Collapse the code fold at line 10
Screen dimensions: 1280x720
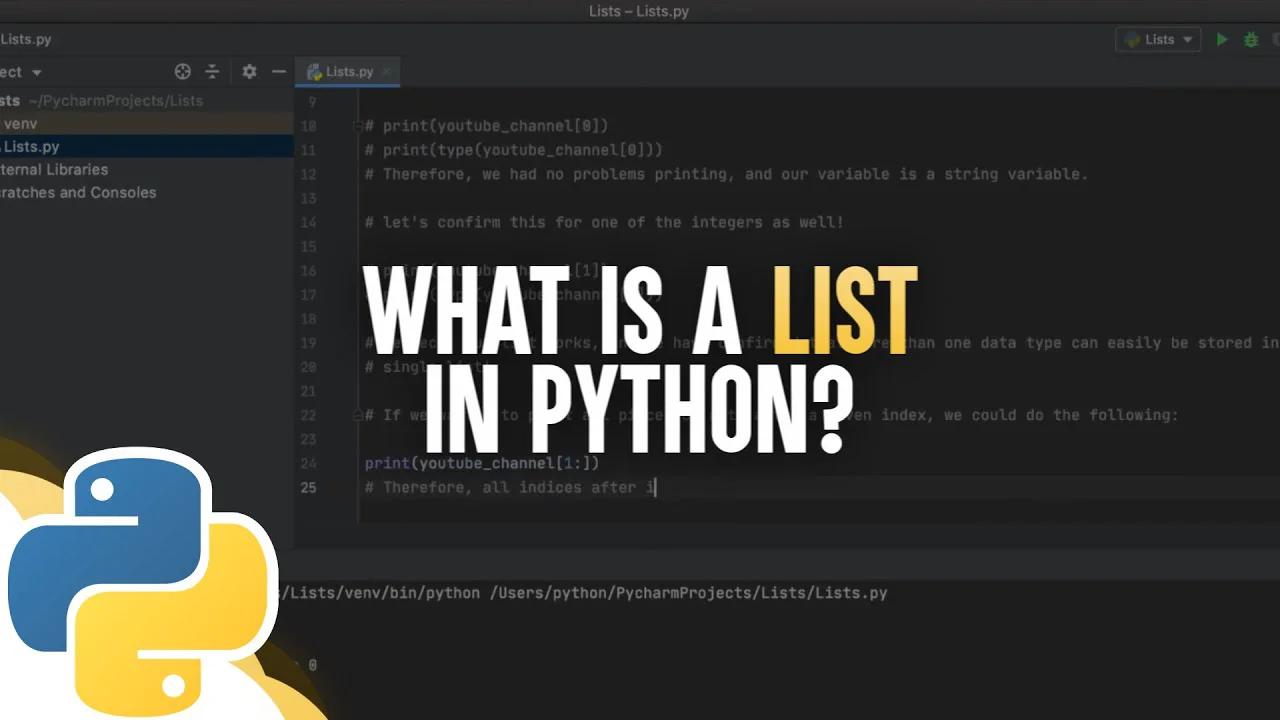tap(356, 125)
